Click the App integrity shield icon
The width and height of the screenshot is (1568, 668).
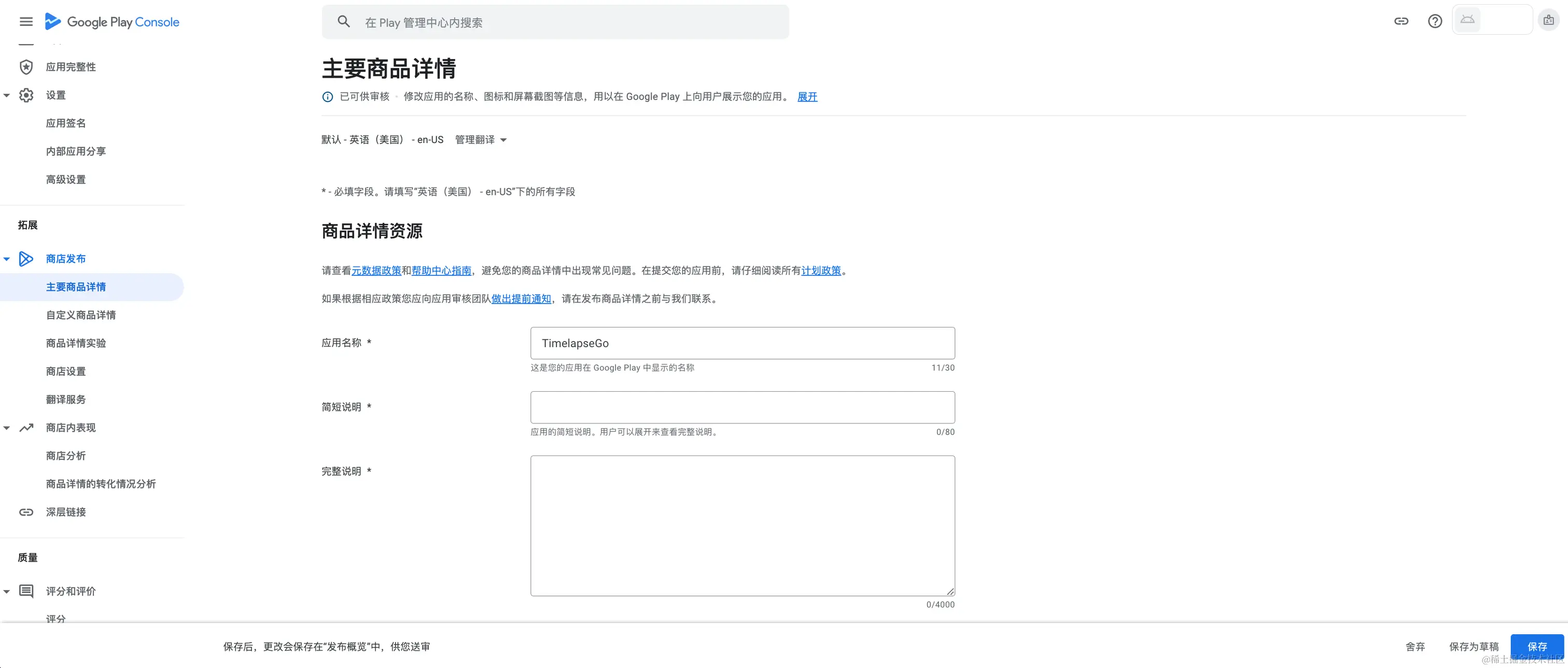click(x=26, y=67)
